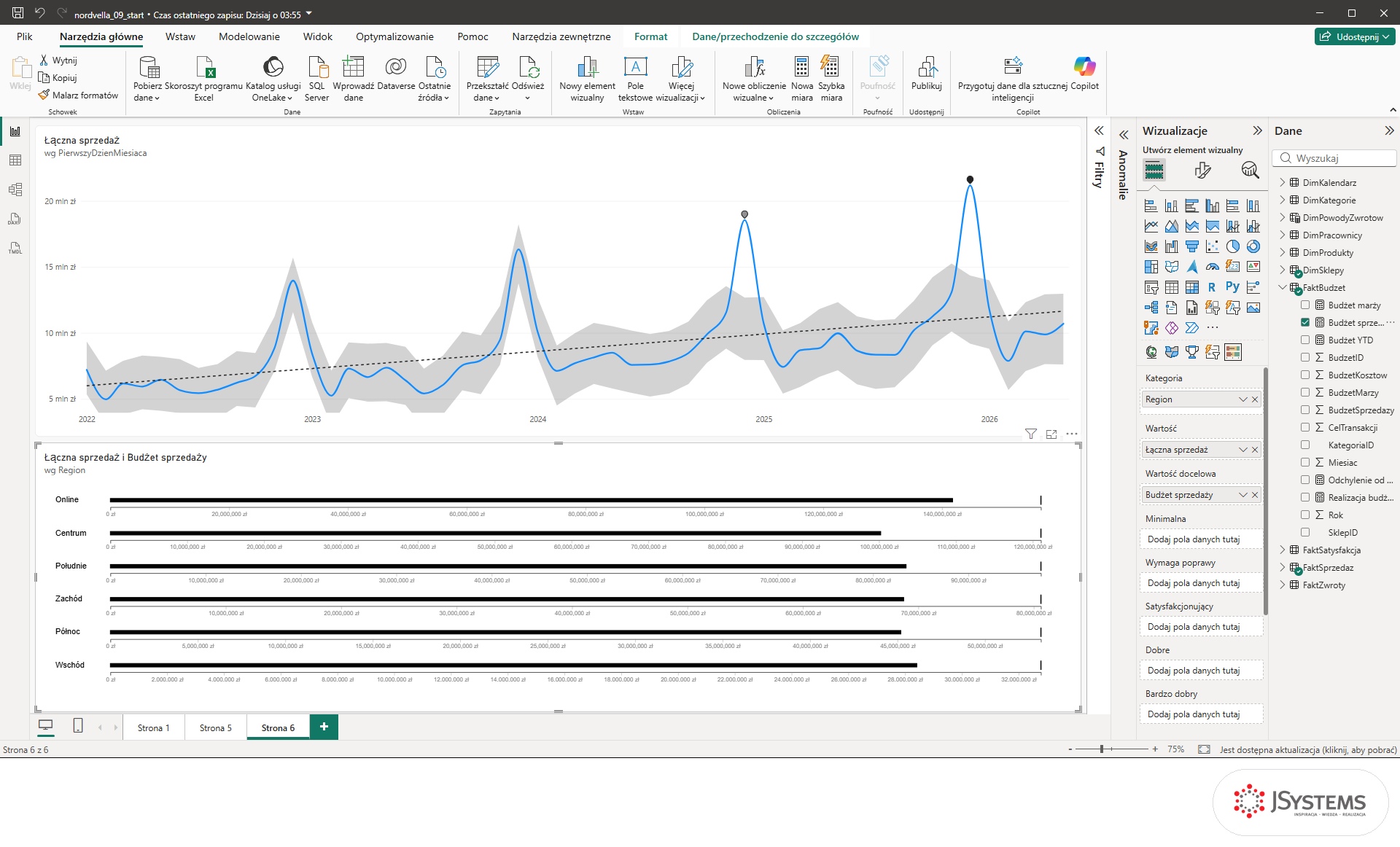Insert Pole tekstowe from ribbon
The image size is (1400, 847).
click(x=635, y=79)
